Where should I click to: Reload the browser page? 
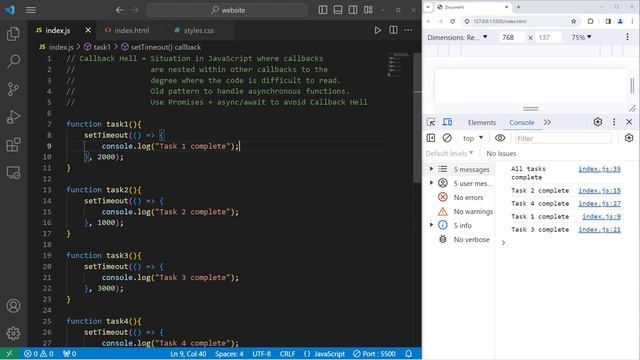point(453,21)
